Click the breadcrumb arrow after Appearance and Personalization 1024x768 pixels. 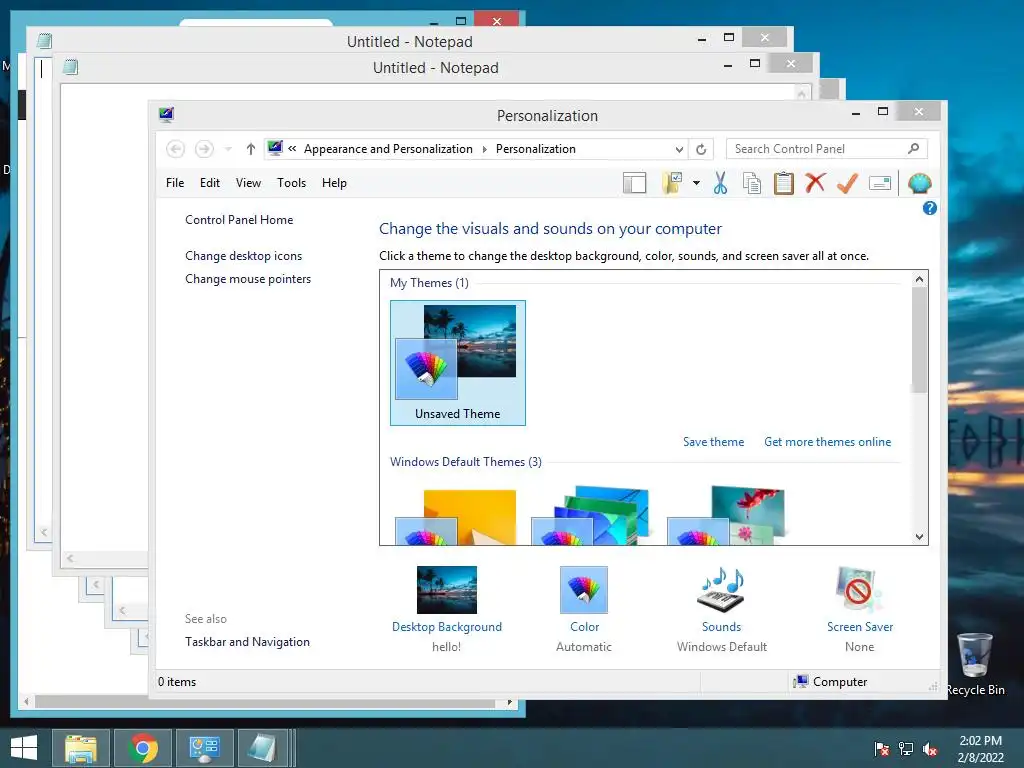[x=485, y=150]
